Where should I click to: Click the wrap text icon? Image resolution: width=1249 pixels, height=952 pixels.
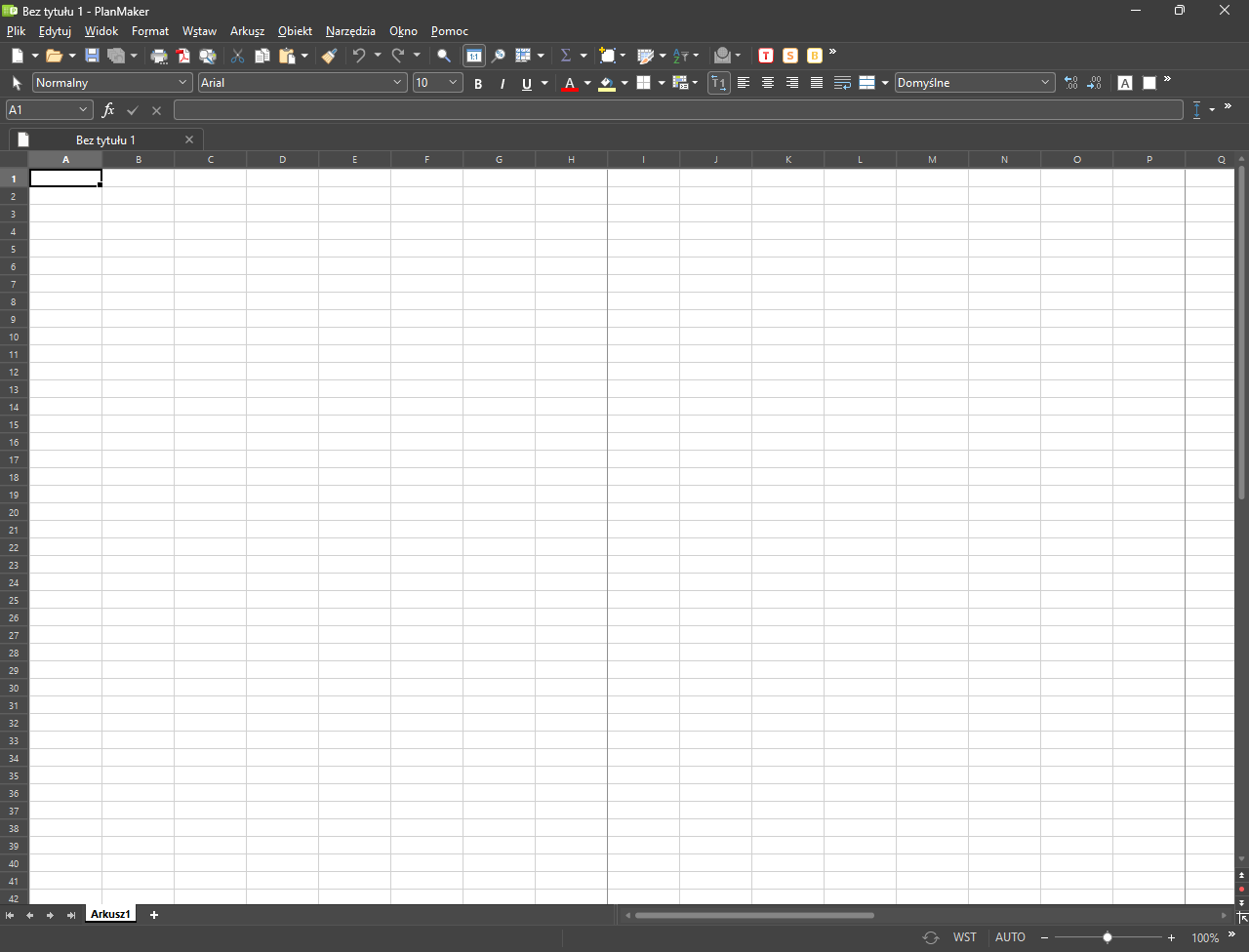tap(842, 83)
